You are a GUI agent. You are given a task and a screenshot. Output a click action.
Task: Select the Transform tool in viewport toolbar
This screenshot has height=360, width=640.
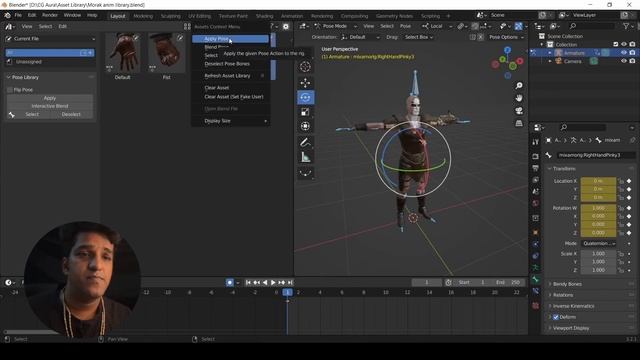tap(305, 127)
